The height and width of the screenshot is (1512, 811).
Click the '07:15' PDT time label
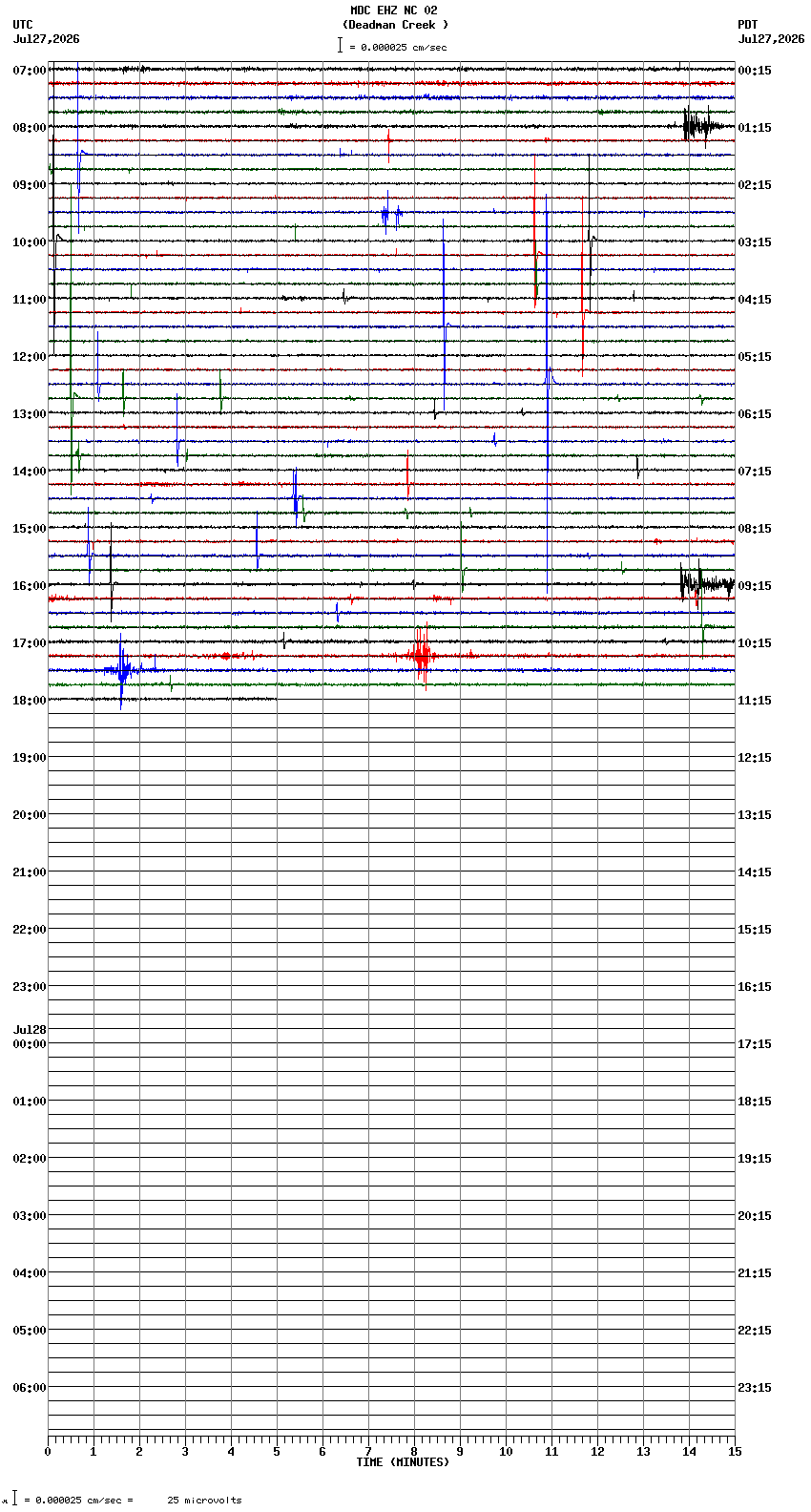click(x=755, y=472)
